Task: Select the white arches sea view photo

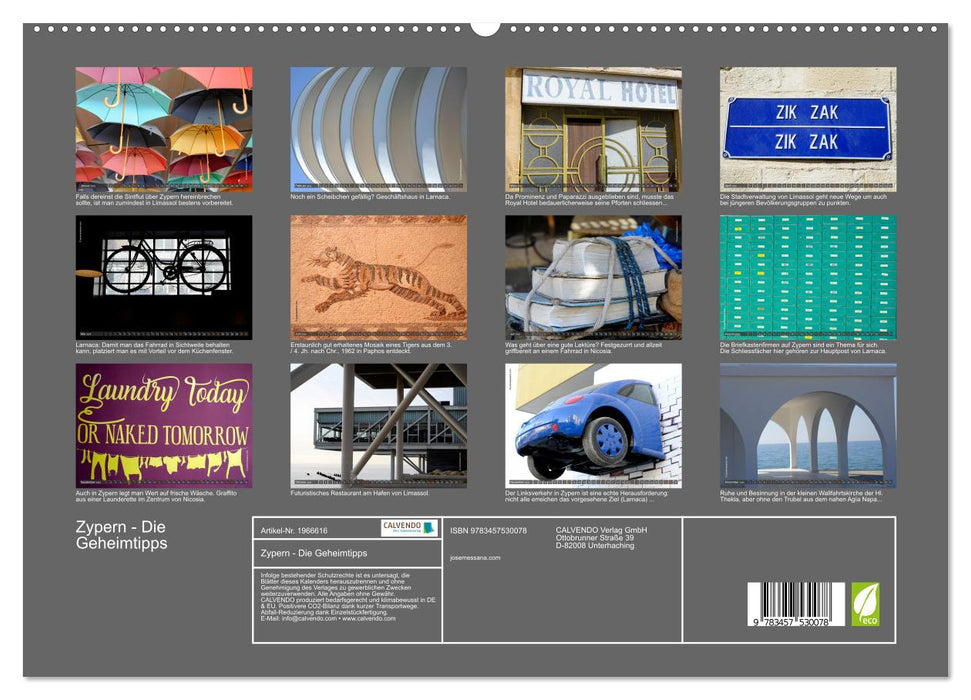Action: click(x=808, y=425)
